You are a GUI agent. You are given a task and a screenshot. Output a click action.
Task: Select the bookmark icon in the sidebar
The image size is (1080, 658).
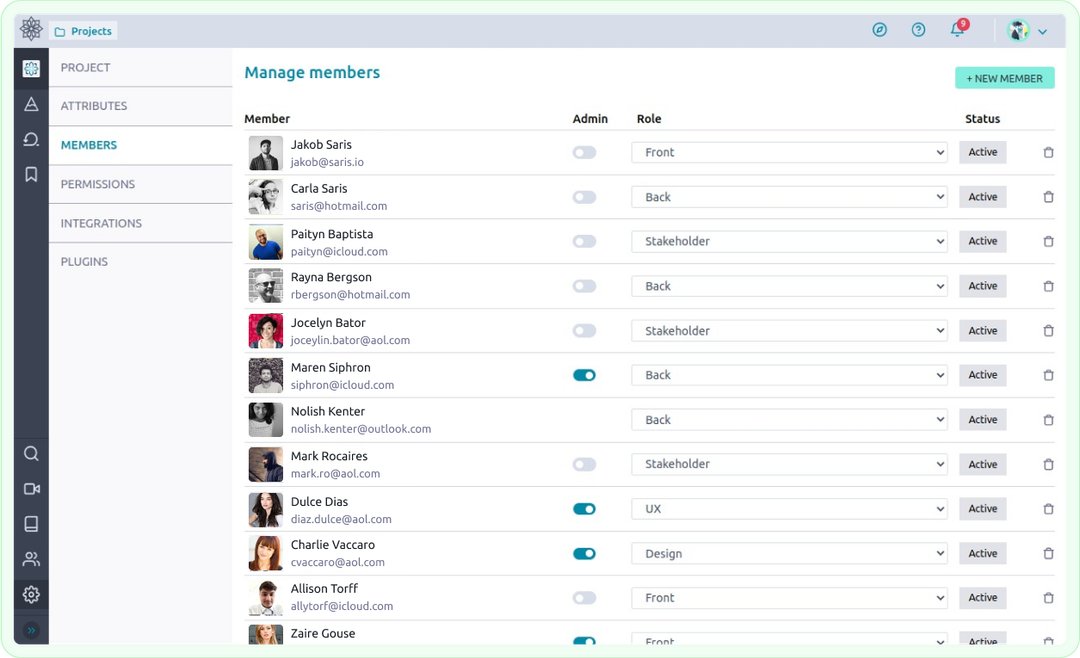[31, 174]
